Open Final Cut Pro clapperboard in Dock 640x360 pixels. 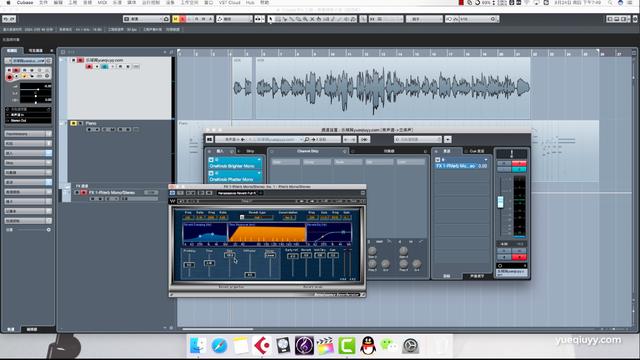(x=325, y=346)
